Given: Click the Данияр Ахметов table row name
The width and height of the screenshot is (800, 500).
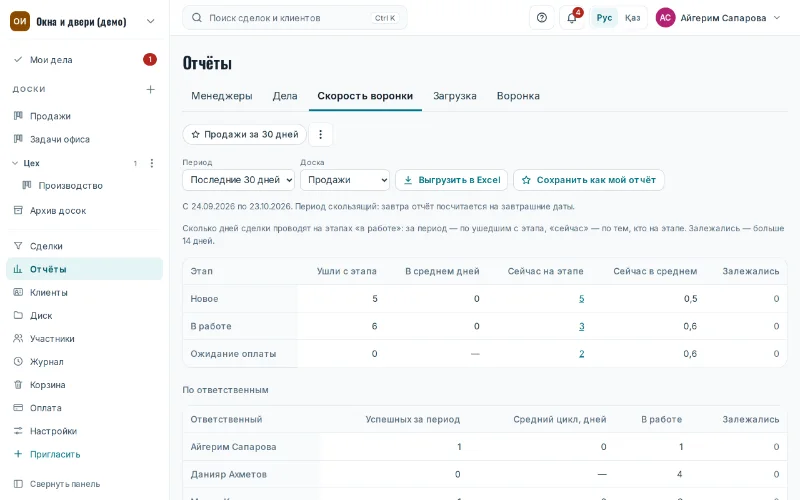Looking at the screenshot, I should click(229, 474).
